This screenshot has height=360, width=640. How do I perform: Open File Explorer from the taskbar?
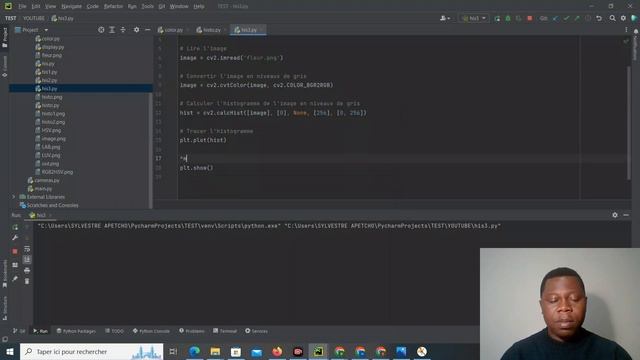click(216, 351)
